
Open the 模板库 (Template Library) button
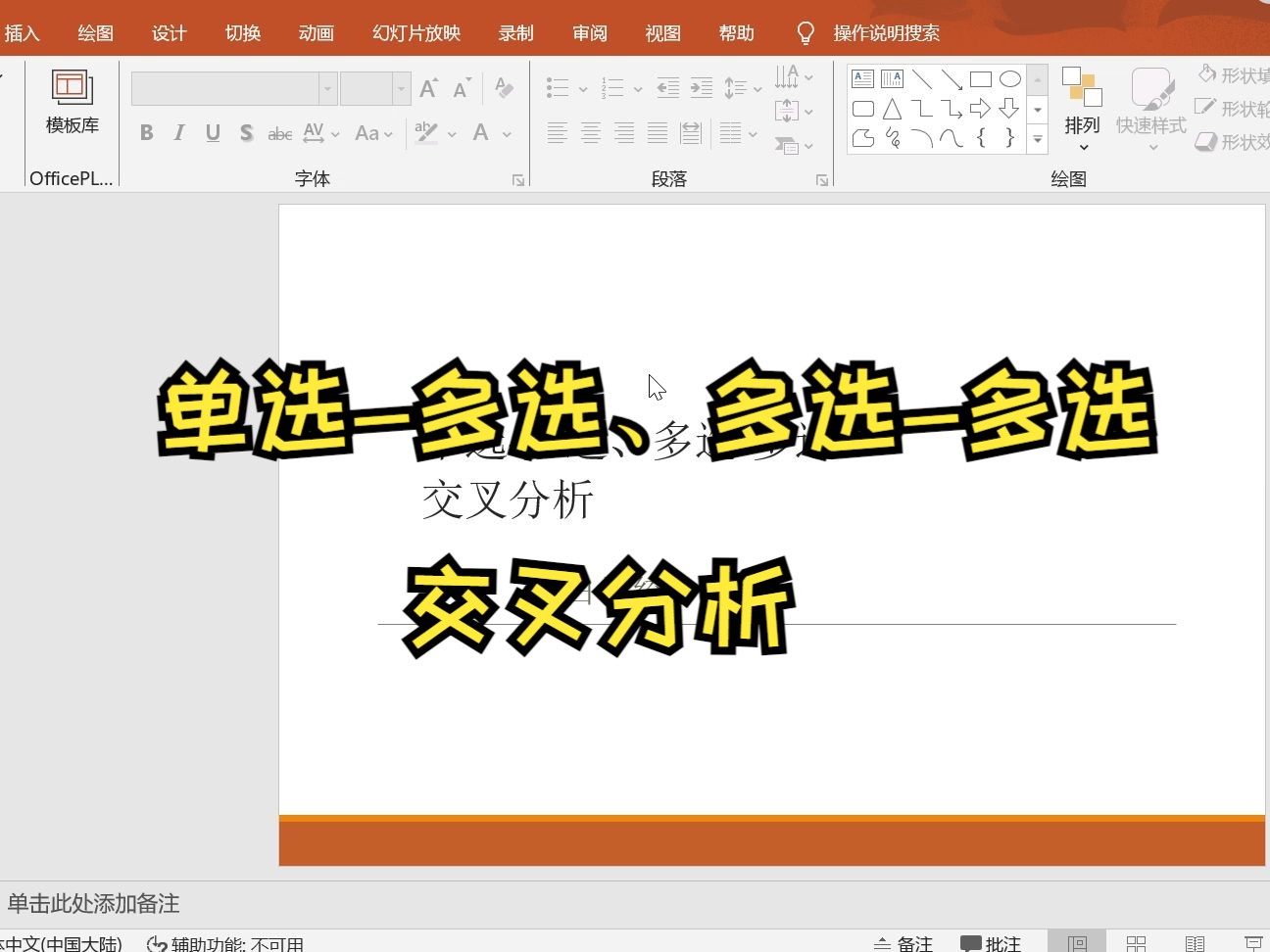tap(71, 103)
